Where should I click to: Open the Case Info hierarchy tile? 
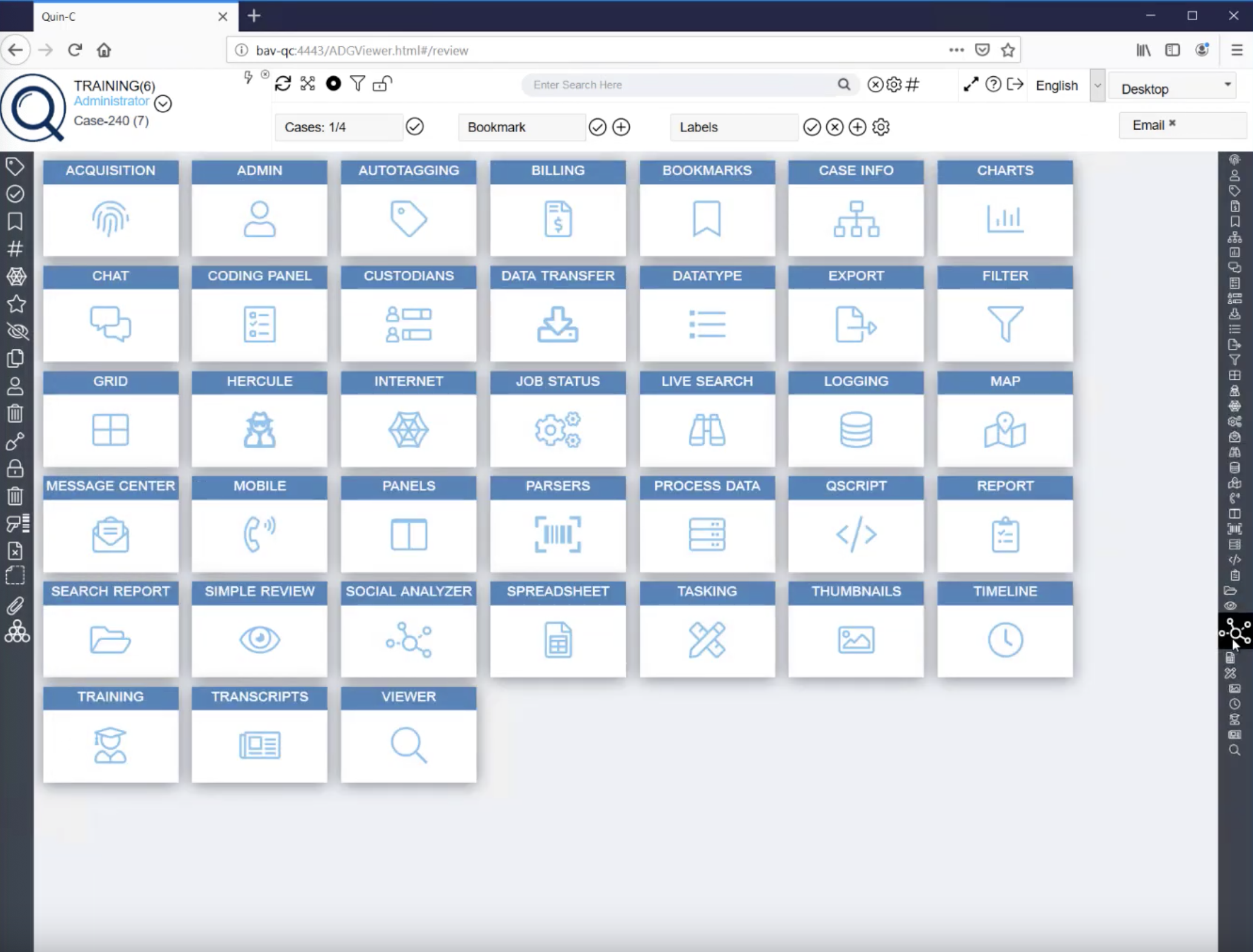856,208
